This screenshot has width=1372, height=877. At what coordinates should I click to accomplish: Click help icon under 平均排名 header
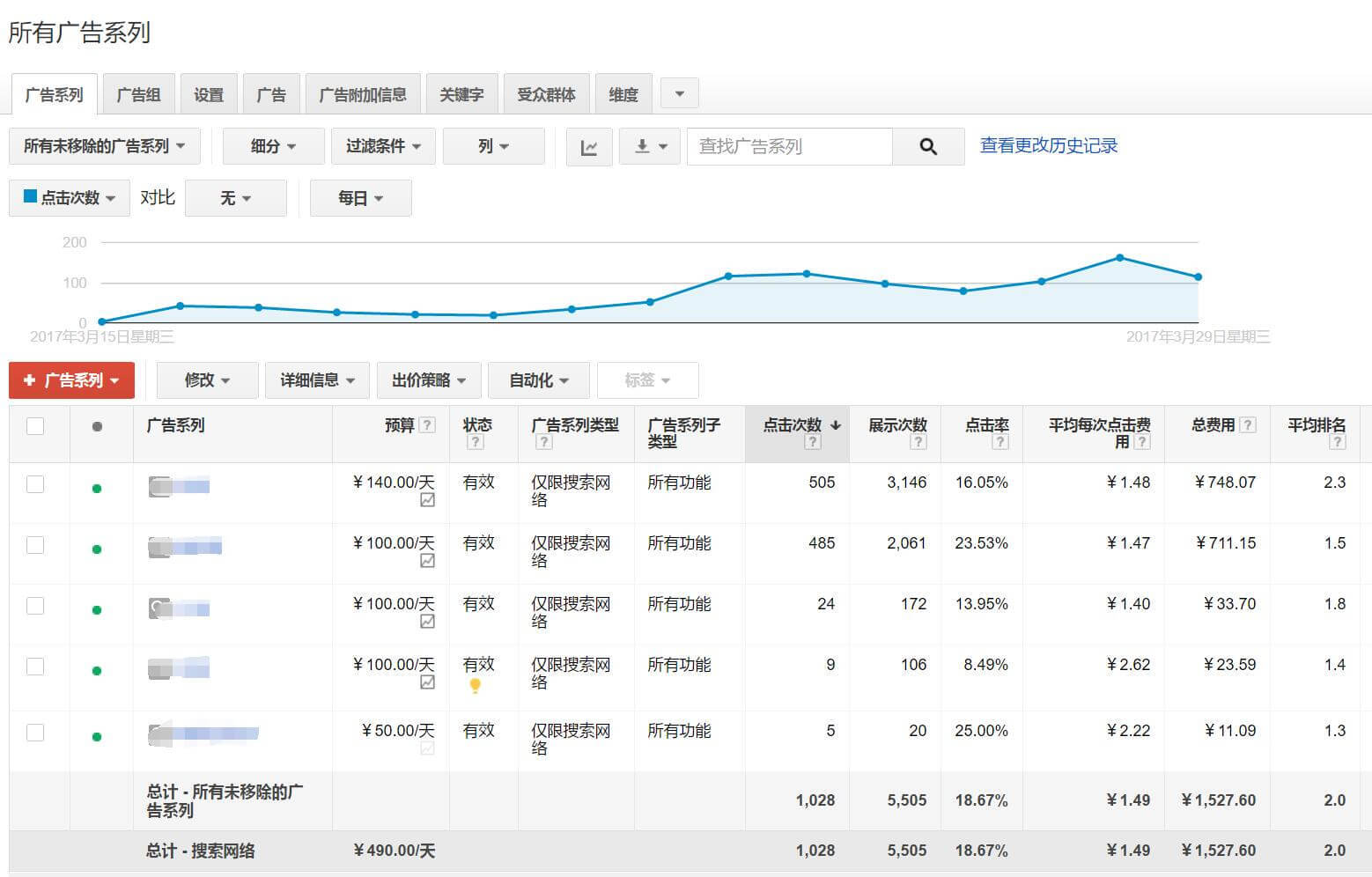[1338, 442]
